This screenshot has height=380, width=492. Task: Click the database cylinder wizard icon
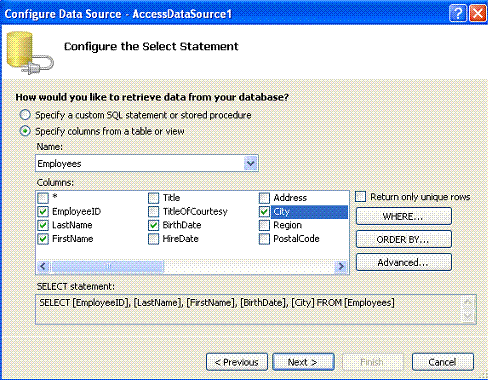(x=30, y=53)
